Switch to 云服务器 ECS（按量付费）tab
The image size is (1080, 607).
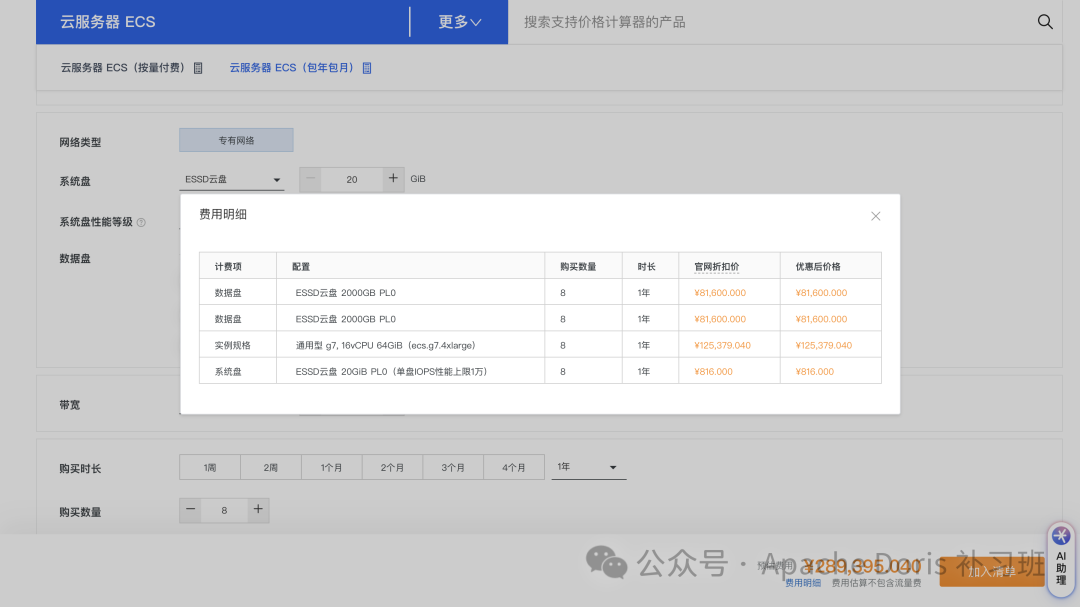123,68
